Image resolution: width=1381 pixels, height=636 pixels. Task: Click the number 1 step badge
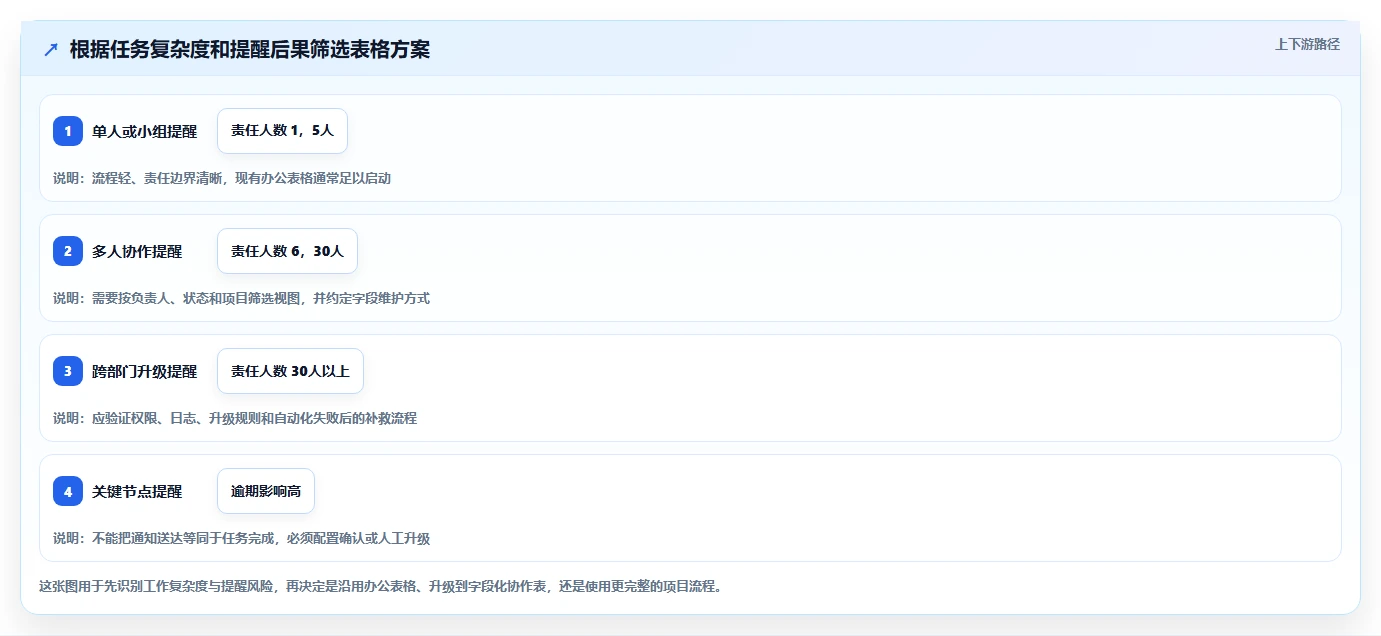coord(68,131)
